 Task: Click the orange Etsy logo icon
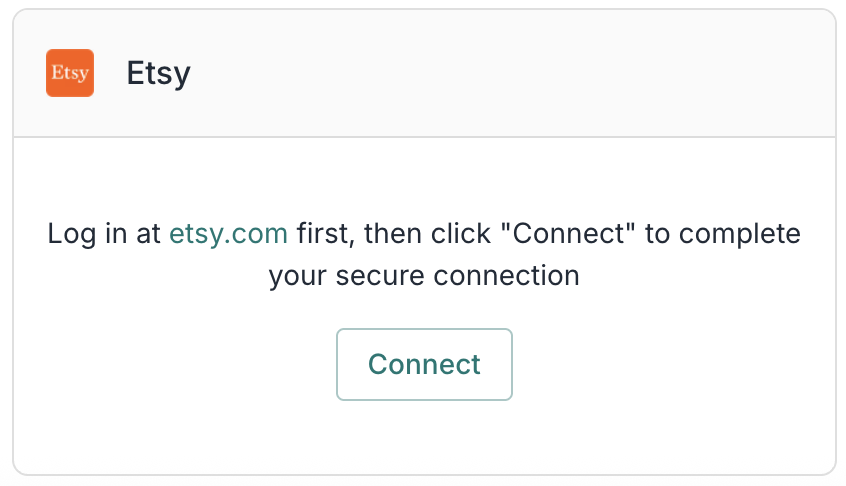pyautogui.click(x=70, y=73)
